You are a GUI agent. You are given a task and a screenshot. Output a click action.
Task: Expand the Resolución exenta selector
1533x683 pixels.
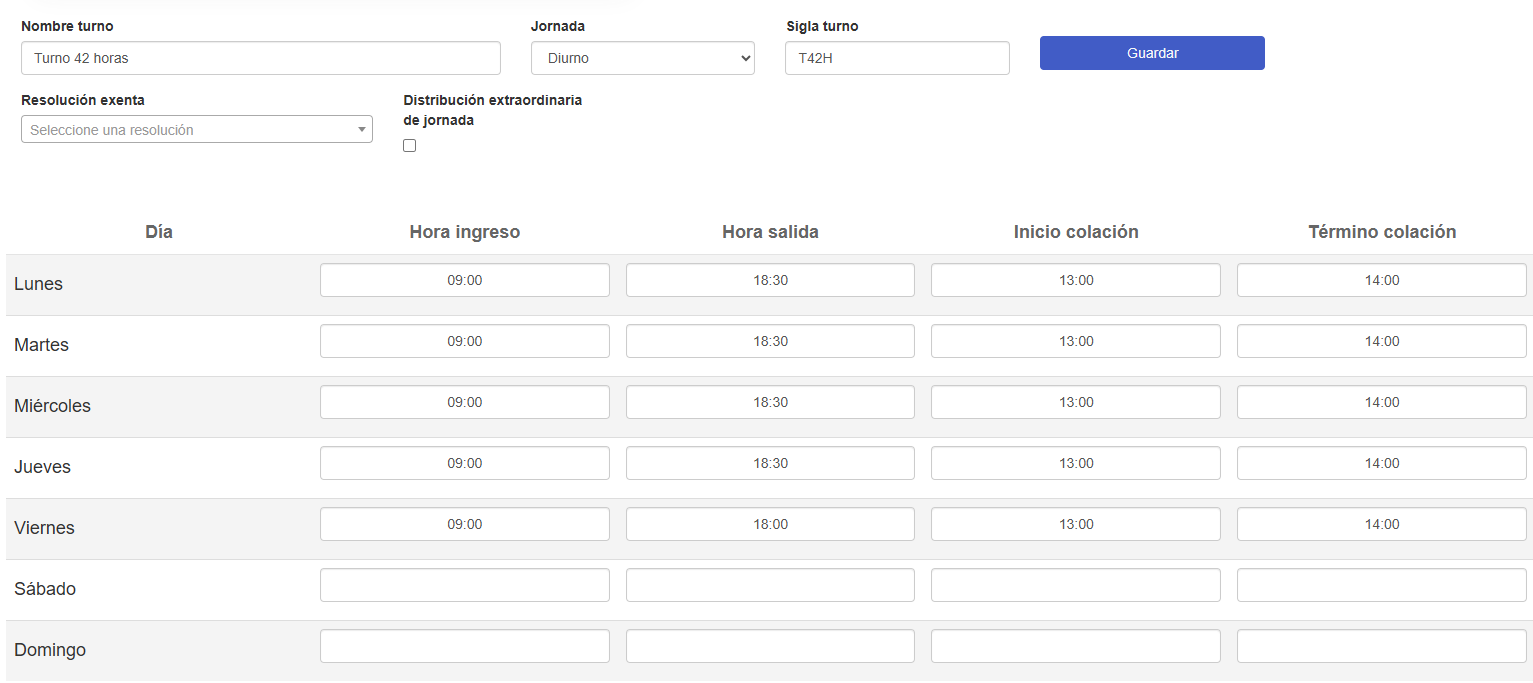point(196,130)
